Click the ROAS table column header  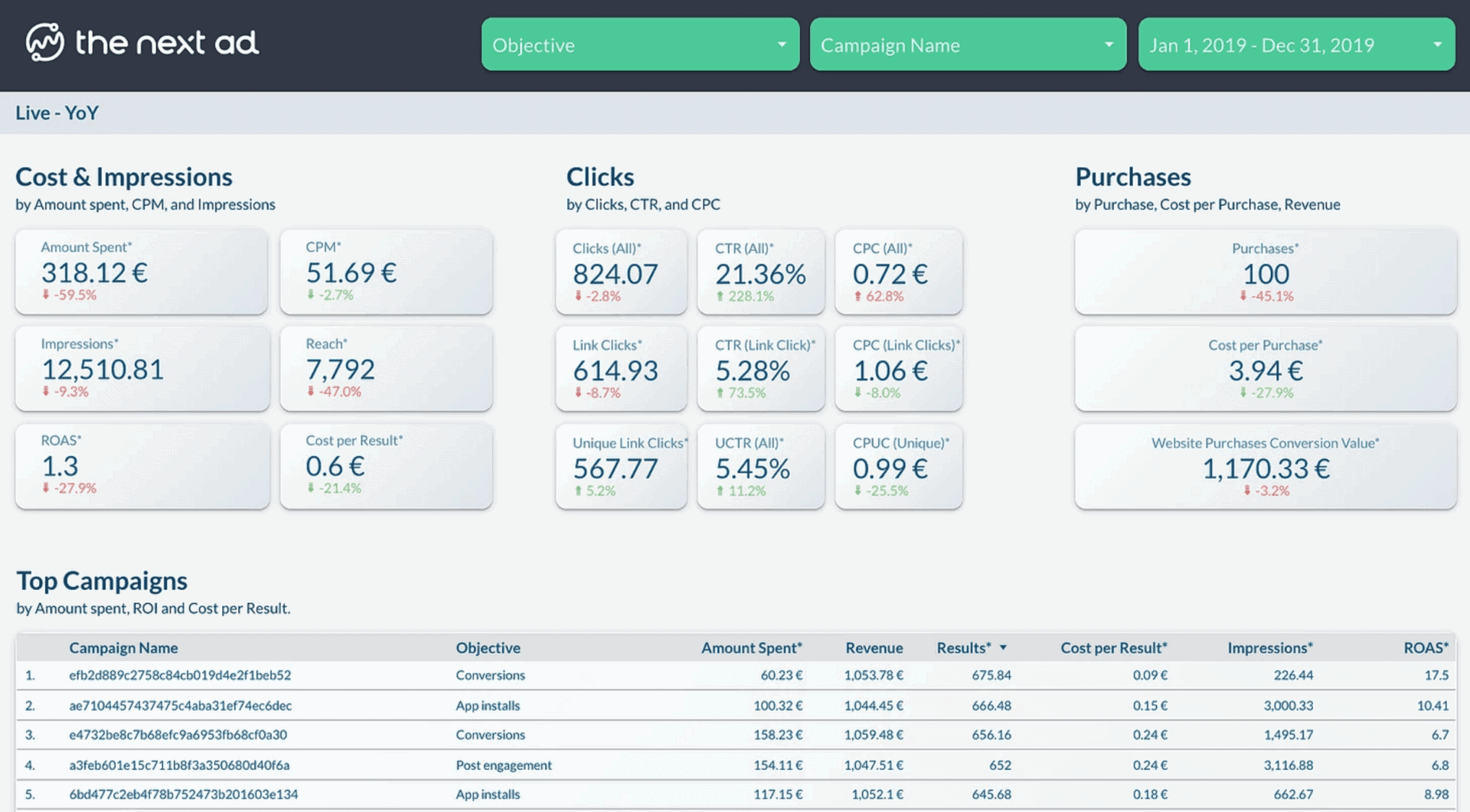coord(1425,648)
